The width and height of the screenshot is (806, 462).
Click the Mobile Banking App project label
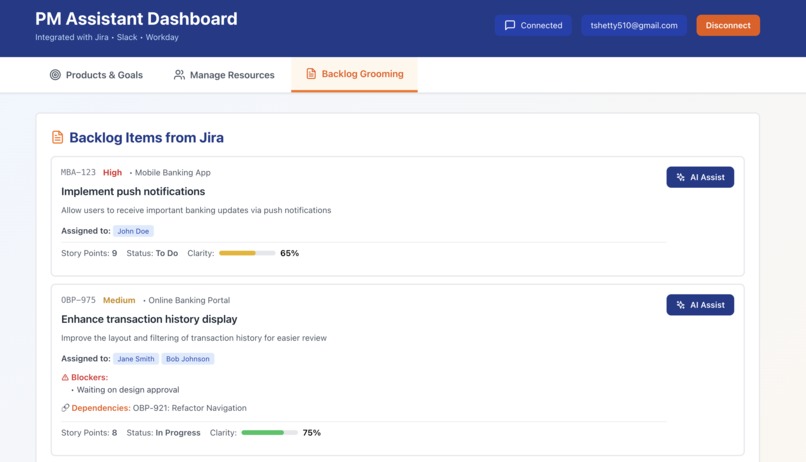tap(173, 173)
